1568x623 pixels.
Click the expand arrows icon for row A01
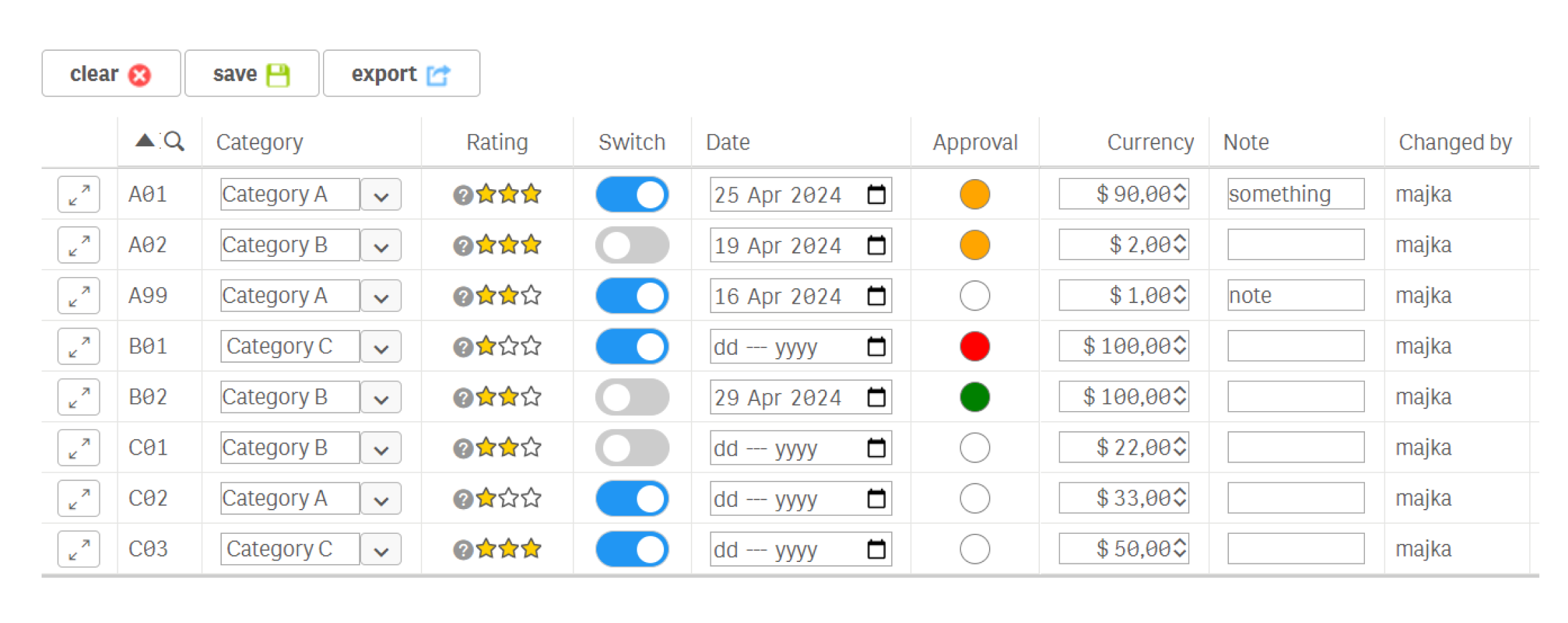[x=78, y=194]
